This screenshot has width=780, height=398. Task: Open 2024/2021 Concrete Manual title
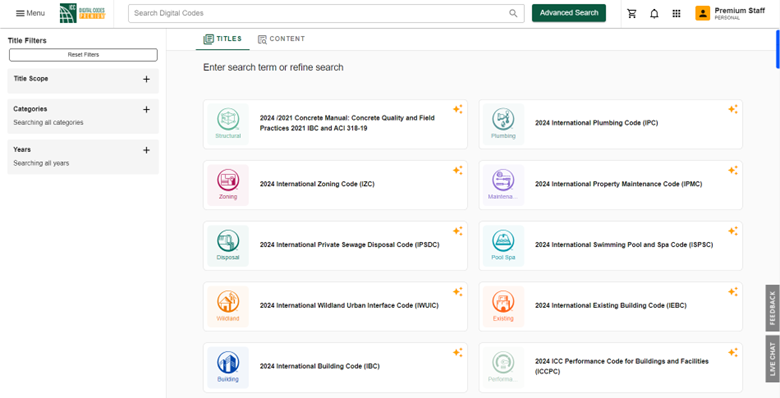coord(347,123)
